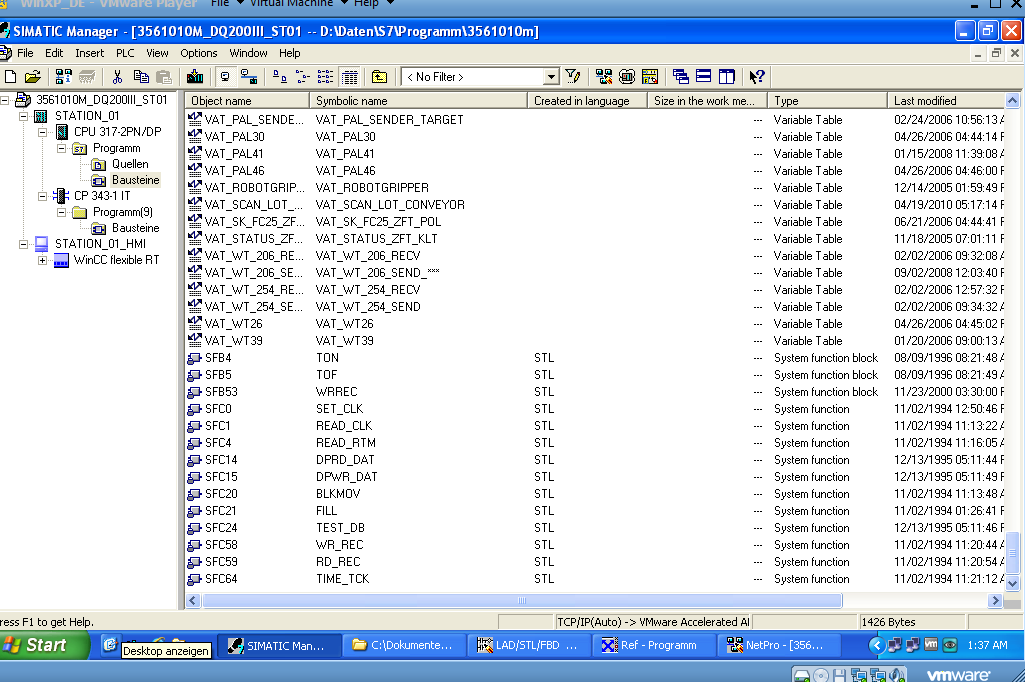Select Quellen in the project tree

coord(129,164)
